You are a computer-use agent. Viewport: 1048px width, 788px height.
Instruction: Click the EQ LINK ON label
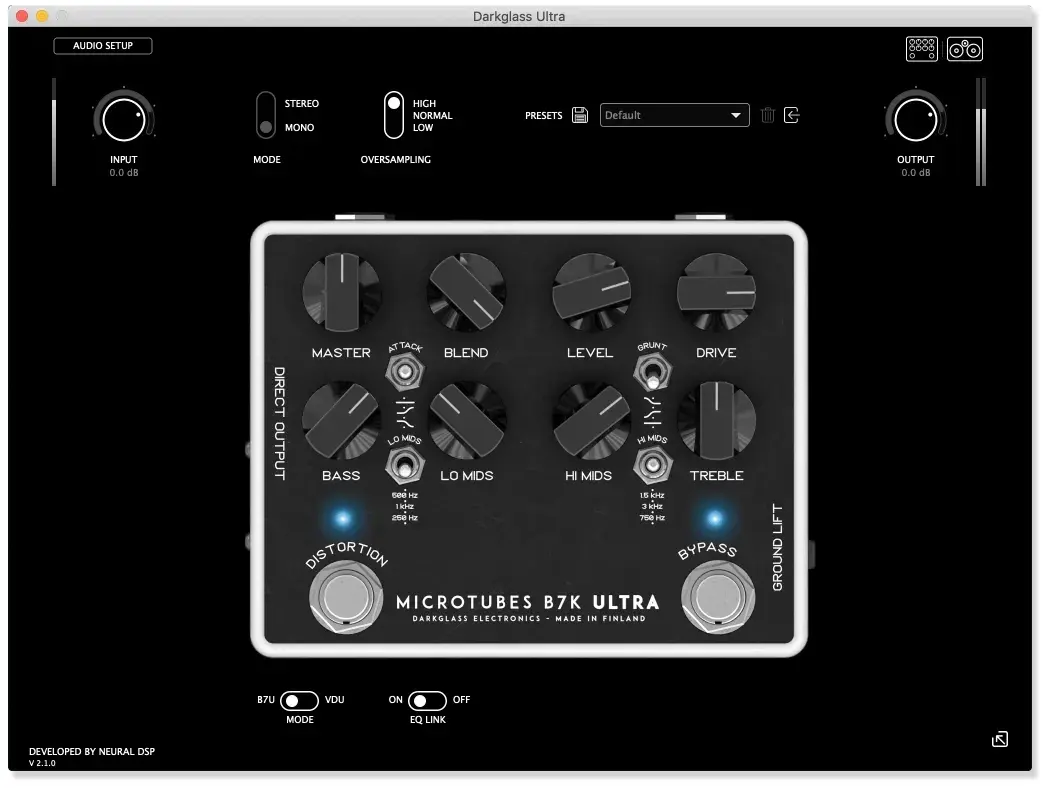[x=396, y=700]
